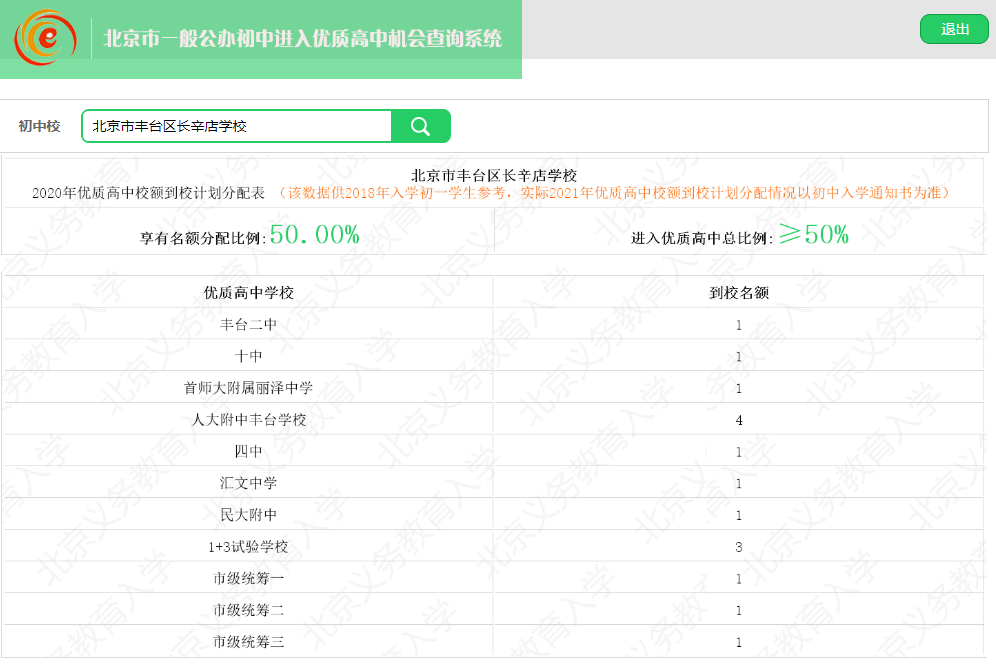Select the 十中 school name
This screenshot has width=996, height=668.
(x=248, y=356)
